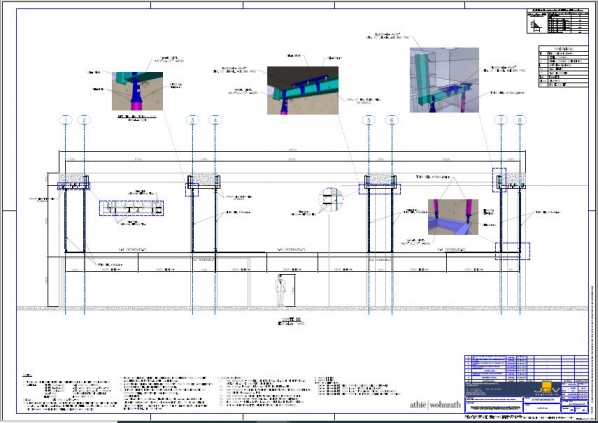Click dashed blue enlarged detail box left of center
The image size is (598, 423).
coord(131,208)
